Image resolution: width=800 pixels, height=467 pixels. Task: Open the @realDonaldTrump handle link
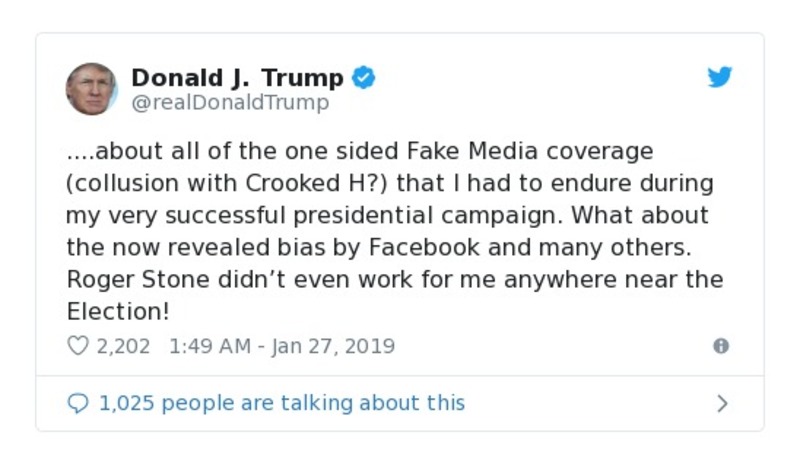click(230, 102)
